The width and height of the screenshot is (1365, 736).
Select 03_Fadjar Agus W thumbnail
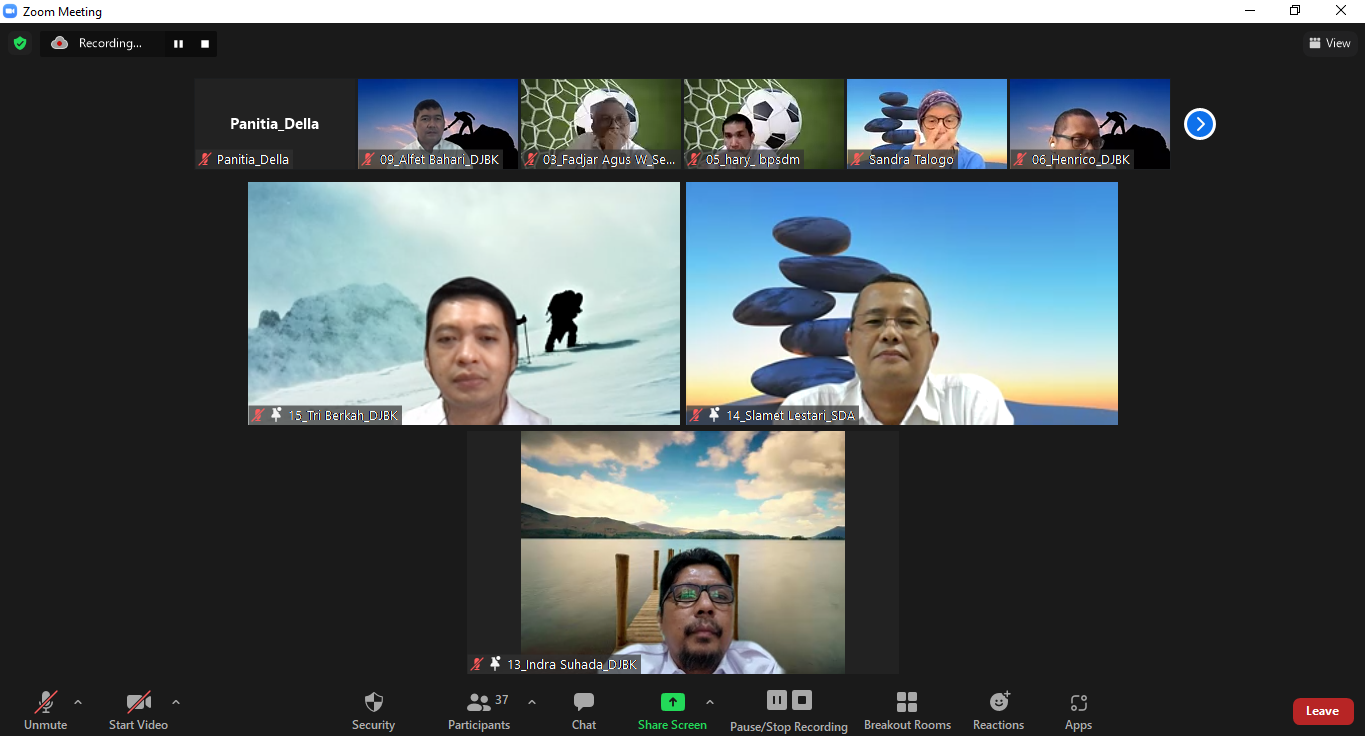click(x=601, y=124)
